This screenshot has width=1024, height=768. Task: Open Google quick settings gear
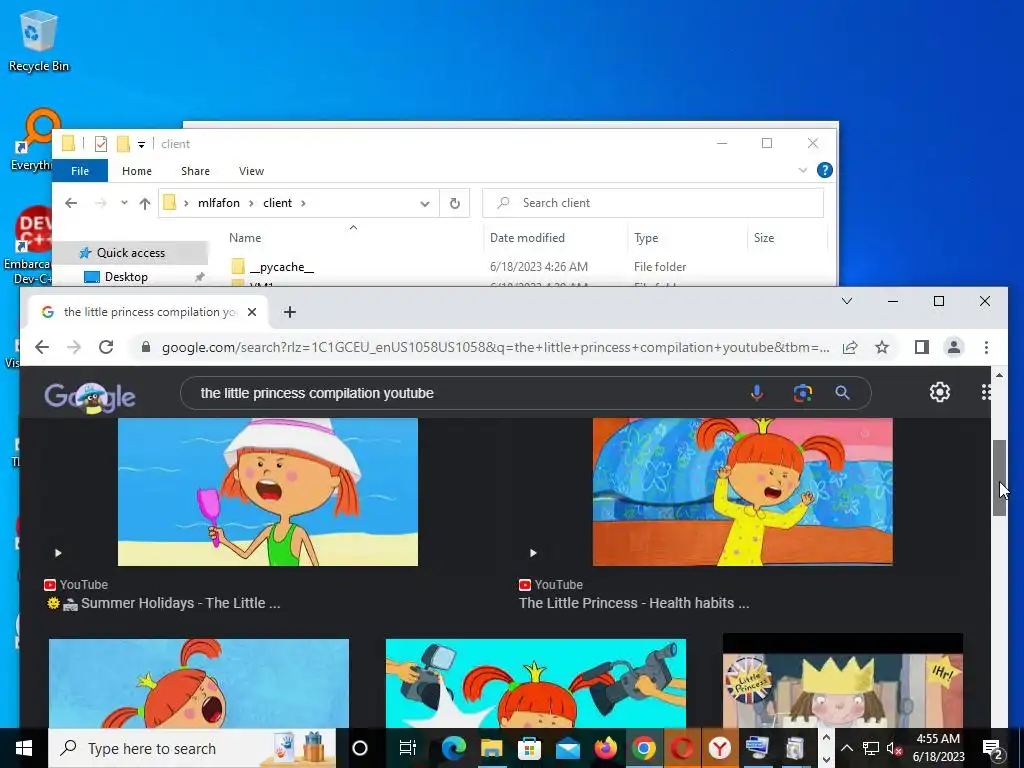[940, 392]
